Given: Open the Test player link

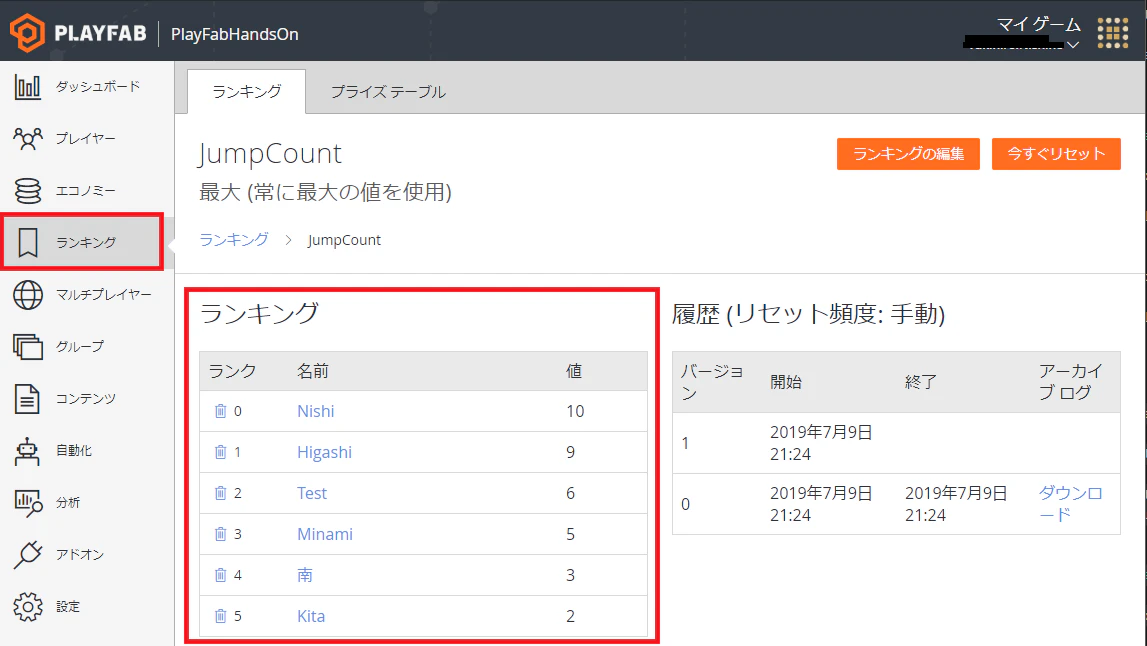Looking at the screenshot, I should point(312,493).
